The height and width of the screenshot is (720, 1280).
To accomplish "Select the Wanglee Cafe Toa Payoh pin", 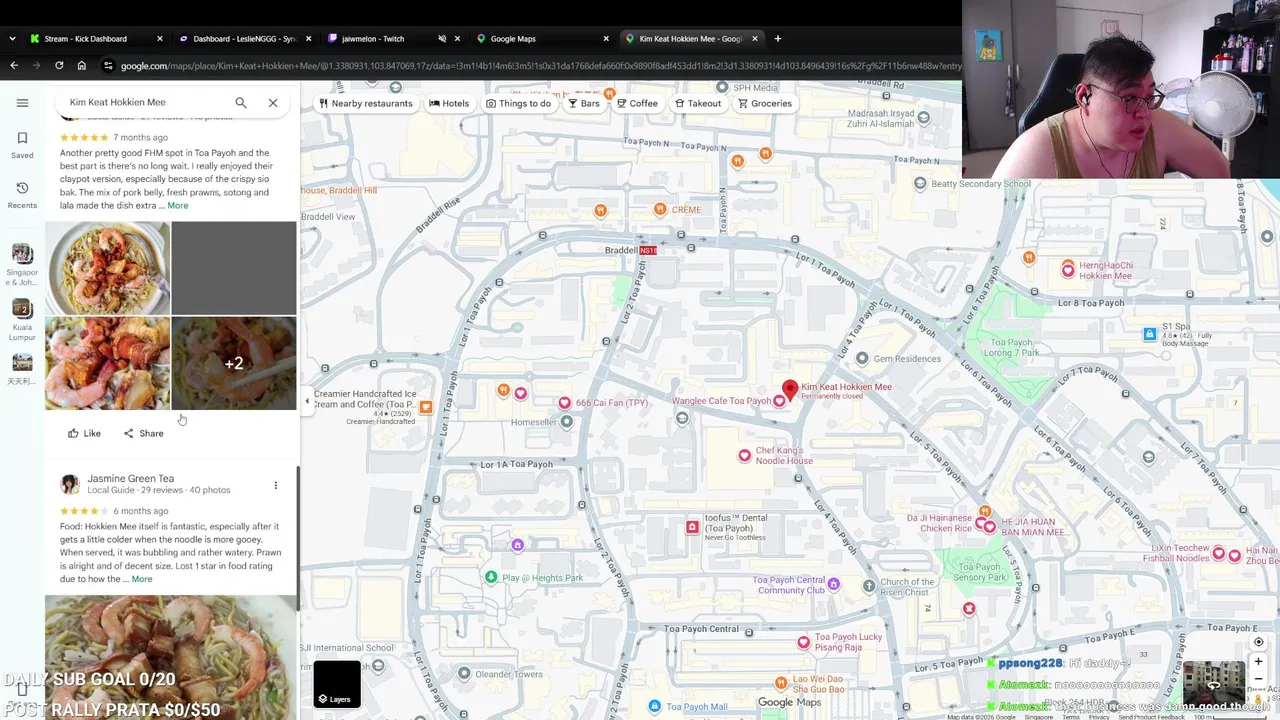I will coord(779,401).
